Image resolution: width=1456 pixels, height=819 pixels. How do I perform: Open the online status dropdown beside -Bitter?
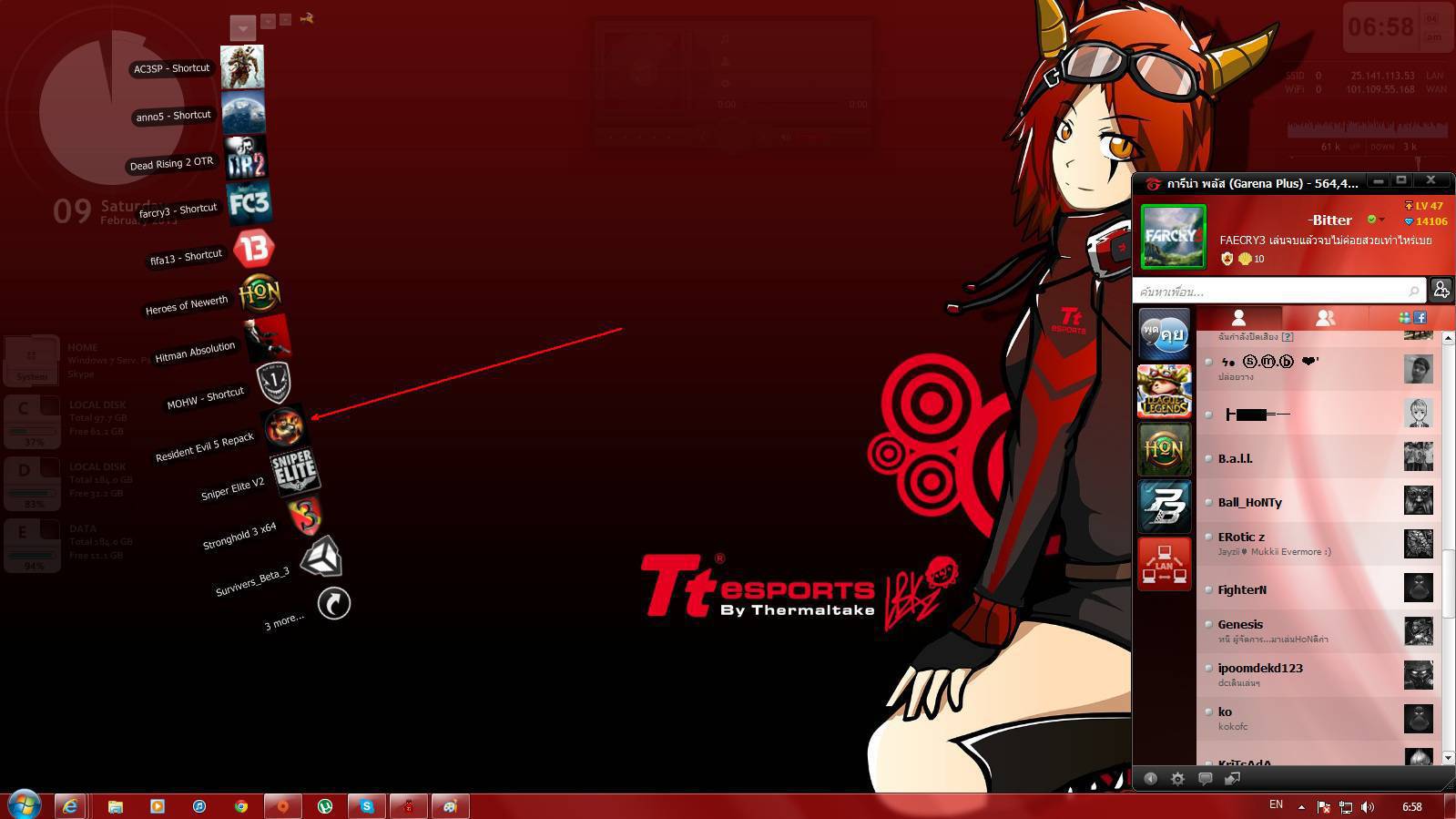click(x=1376, y=220)
